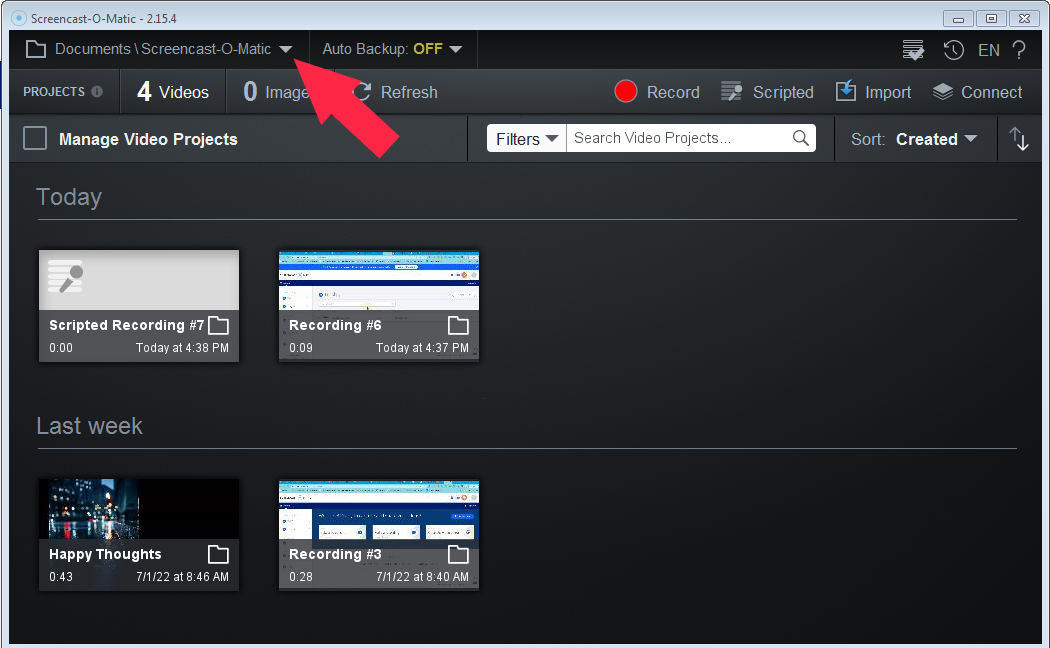This screenshot has height=648, width=1050.
Task: Click the 0:28 duration on Recording #3
Action: (301, 577)
